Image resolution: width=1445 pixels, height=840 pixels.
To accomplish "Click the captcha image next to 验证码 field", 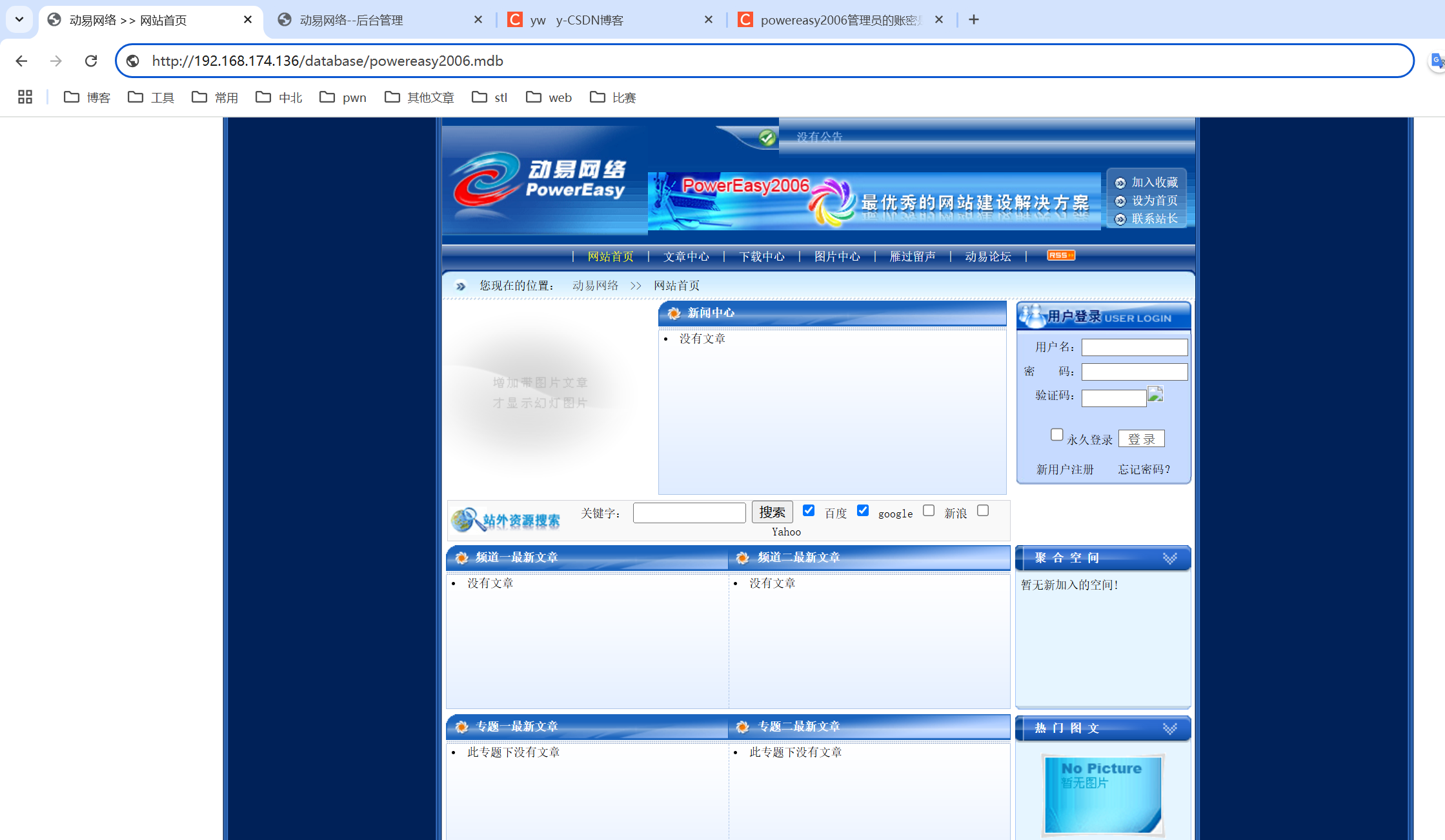I will 1155,394.
